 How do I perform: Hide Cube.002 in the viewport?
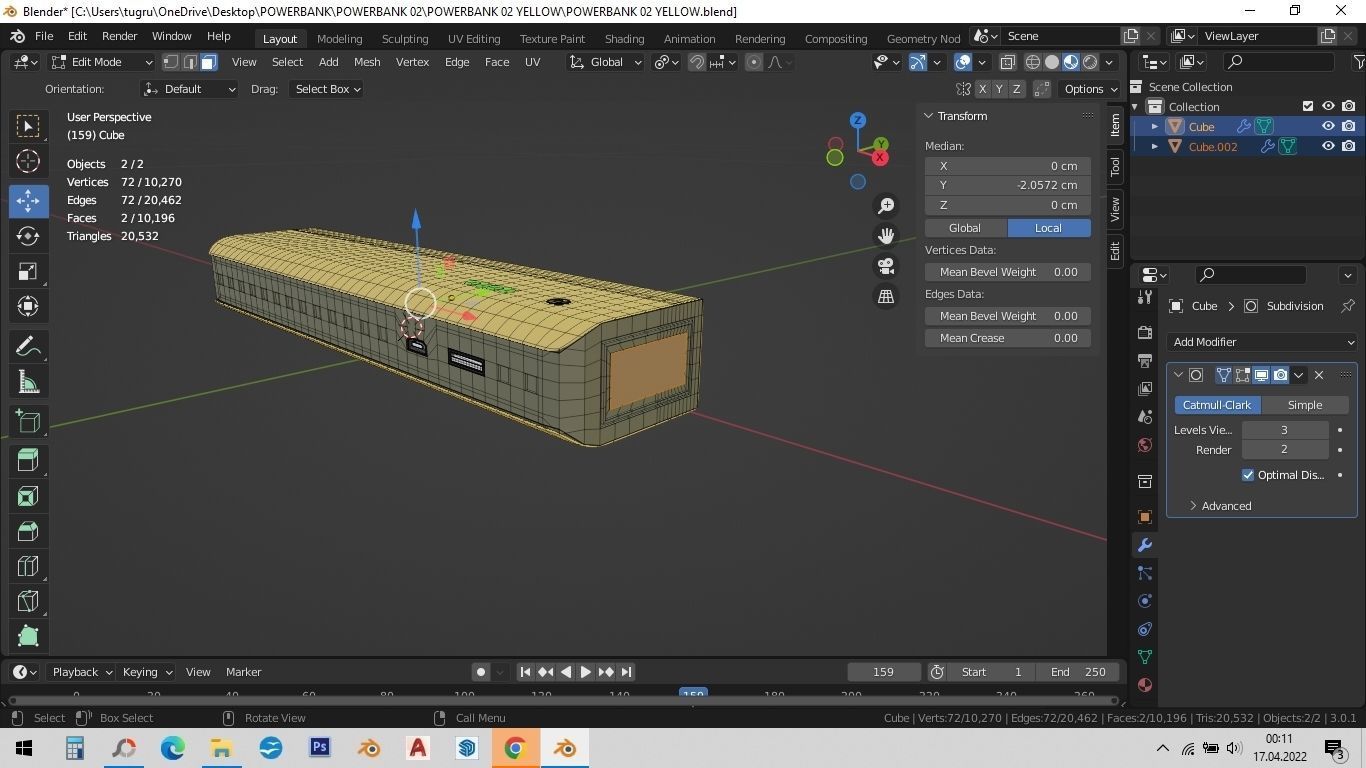(x=1328, y=146)
